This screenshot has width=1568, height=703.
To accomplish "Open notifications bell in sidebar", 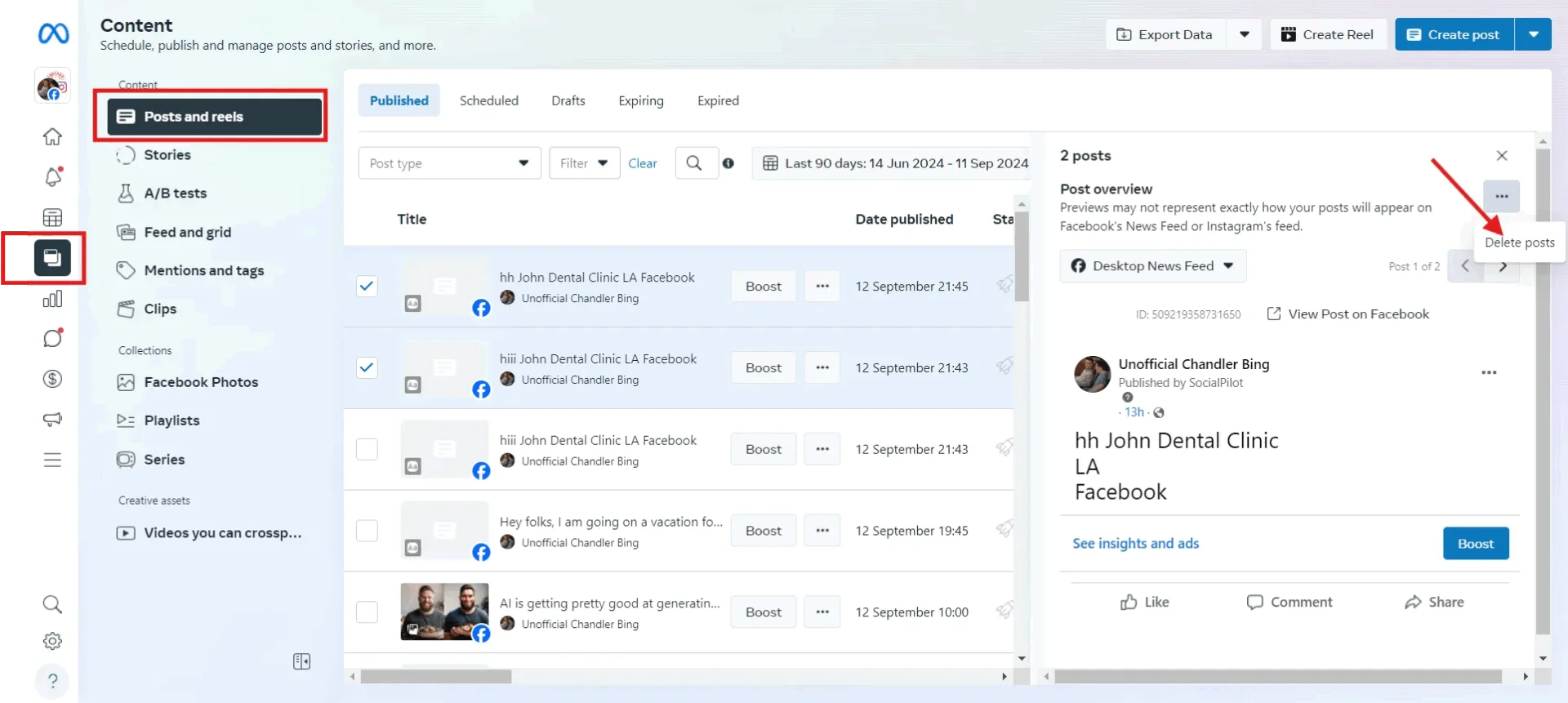I will (53, 176).
